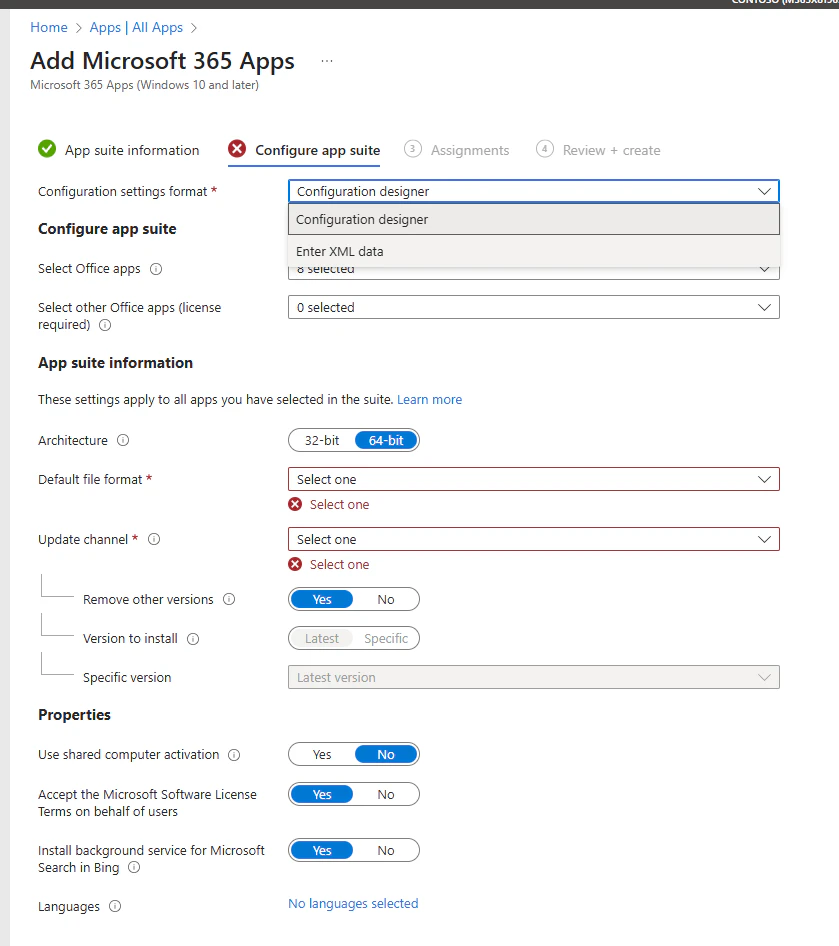Click info icon next to Select Office apps
Screen dimensions: 839x946
[156, 269]
